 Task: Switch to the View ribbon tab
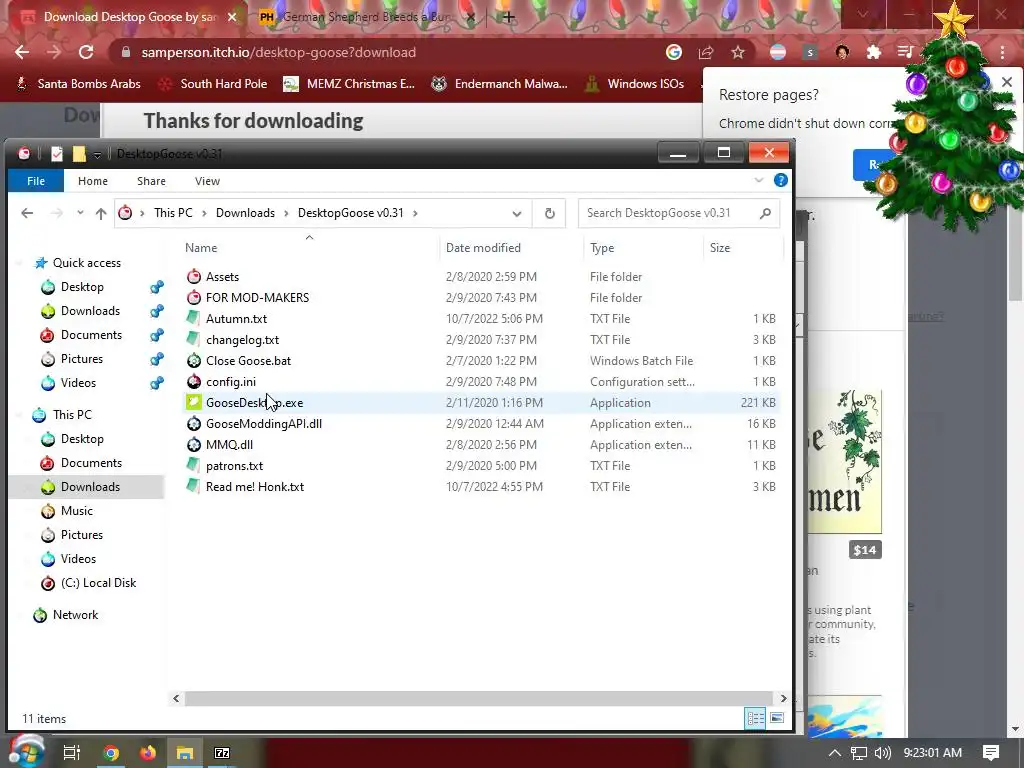[x=207, y=181]
